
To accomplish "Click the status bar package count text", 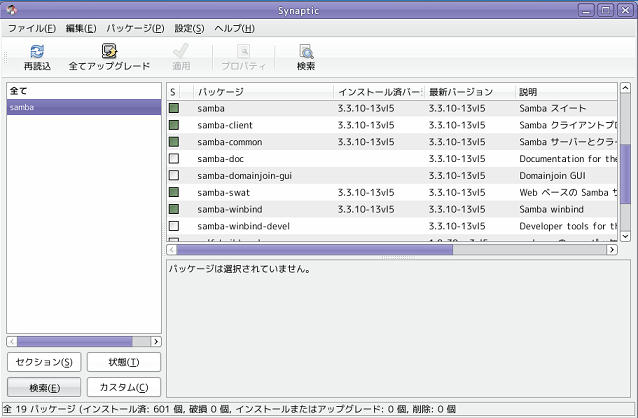I will pos(229,409).
